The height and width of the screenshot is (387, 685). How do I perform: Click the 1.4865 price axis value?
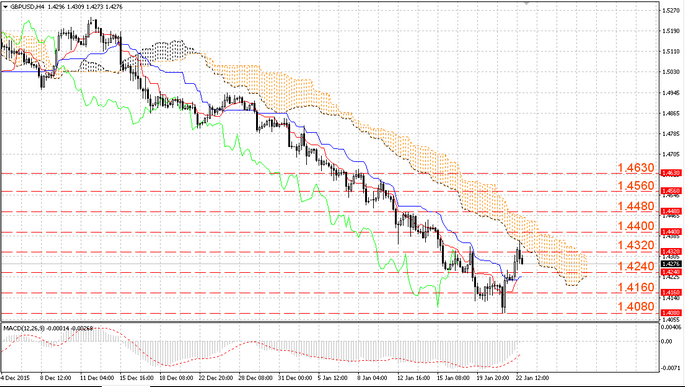point(671,113)
